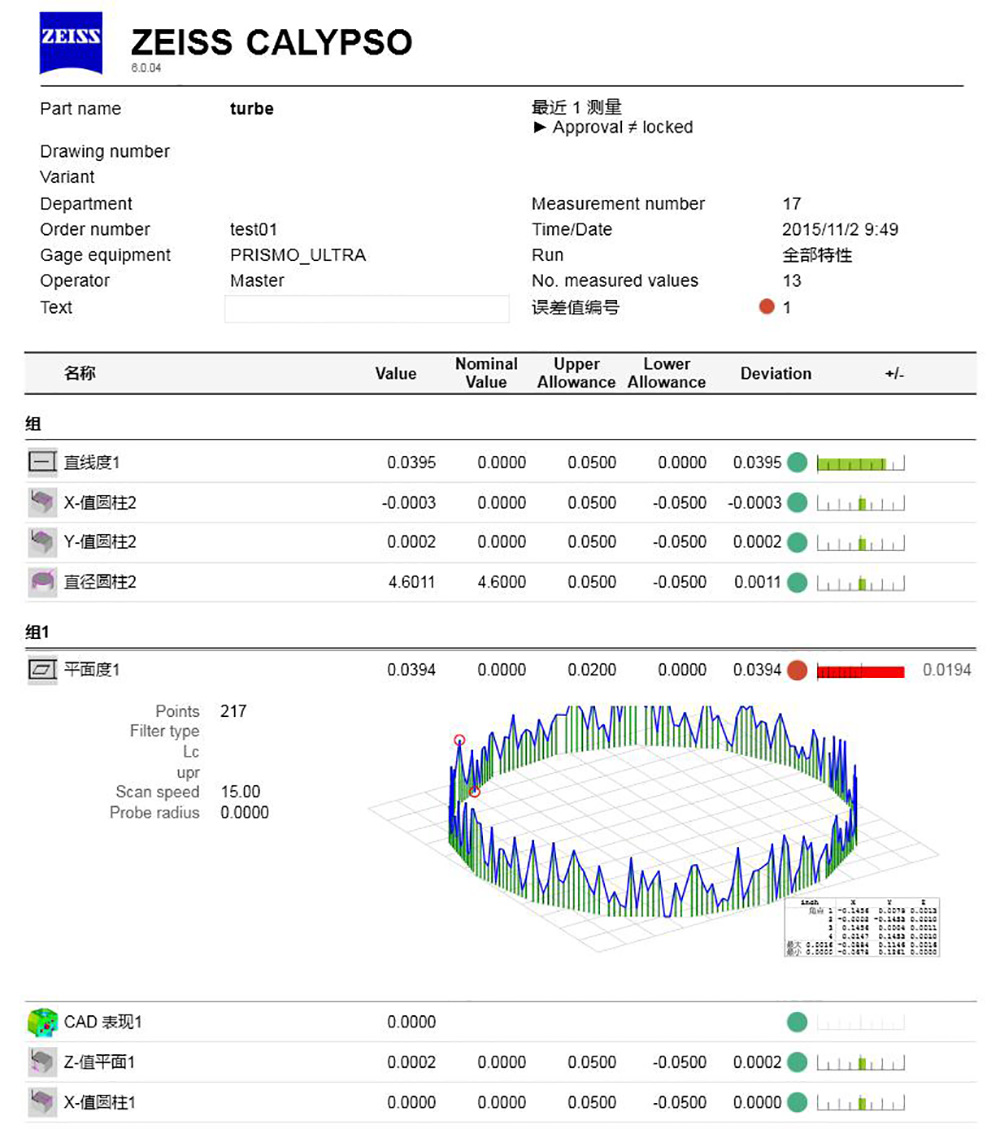Click the operator value Master
1000x1129 pixels.
[257, 281]
